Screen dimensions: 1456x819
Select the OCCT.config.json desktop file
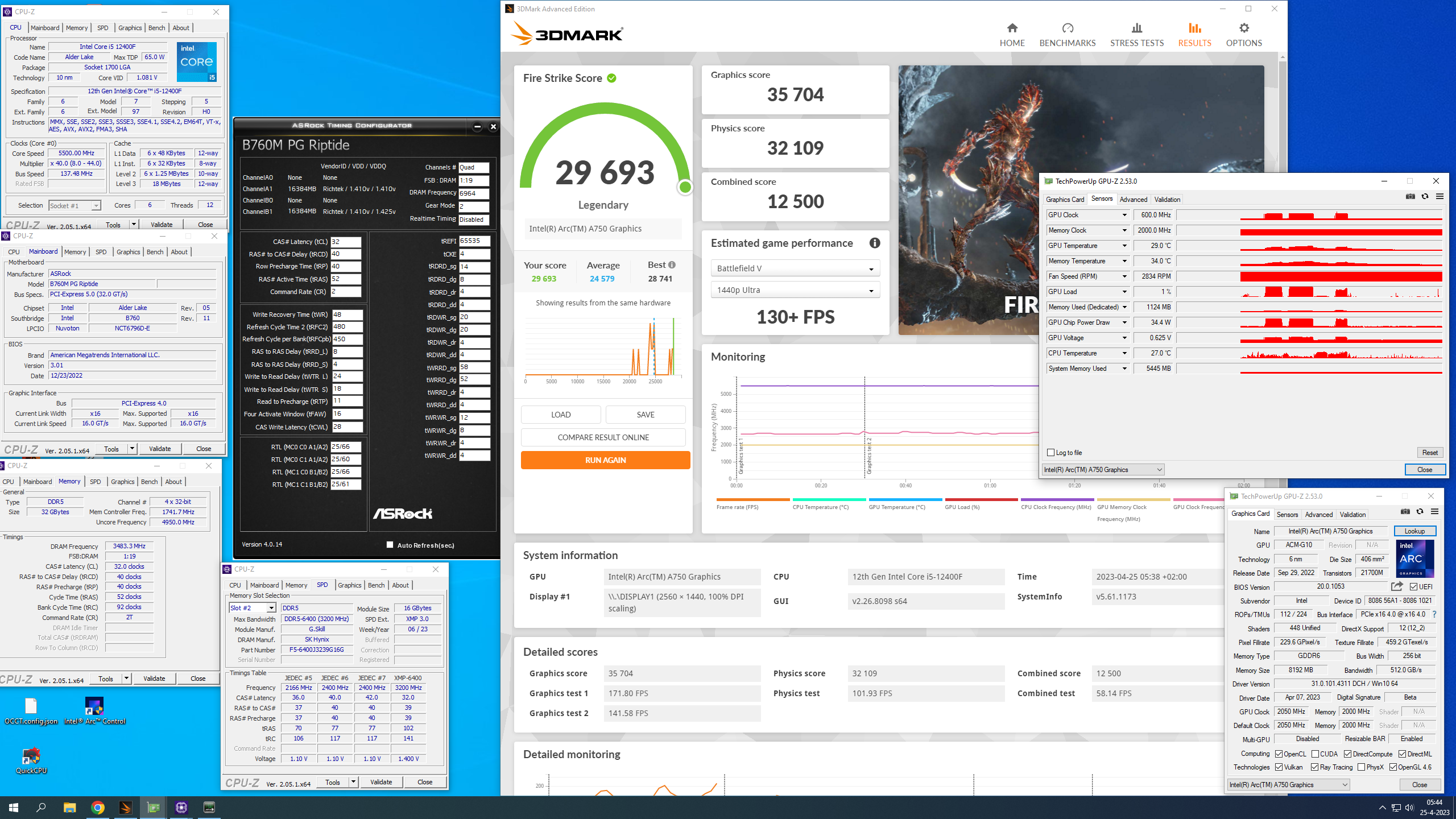tap(31, 711)
